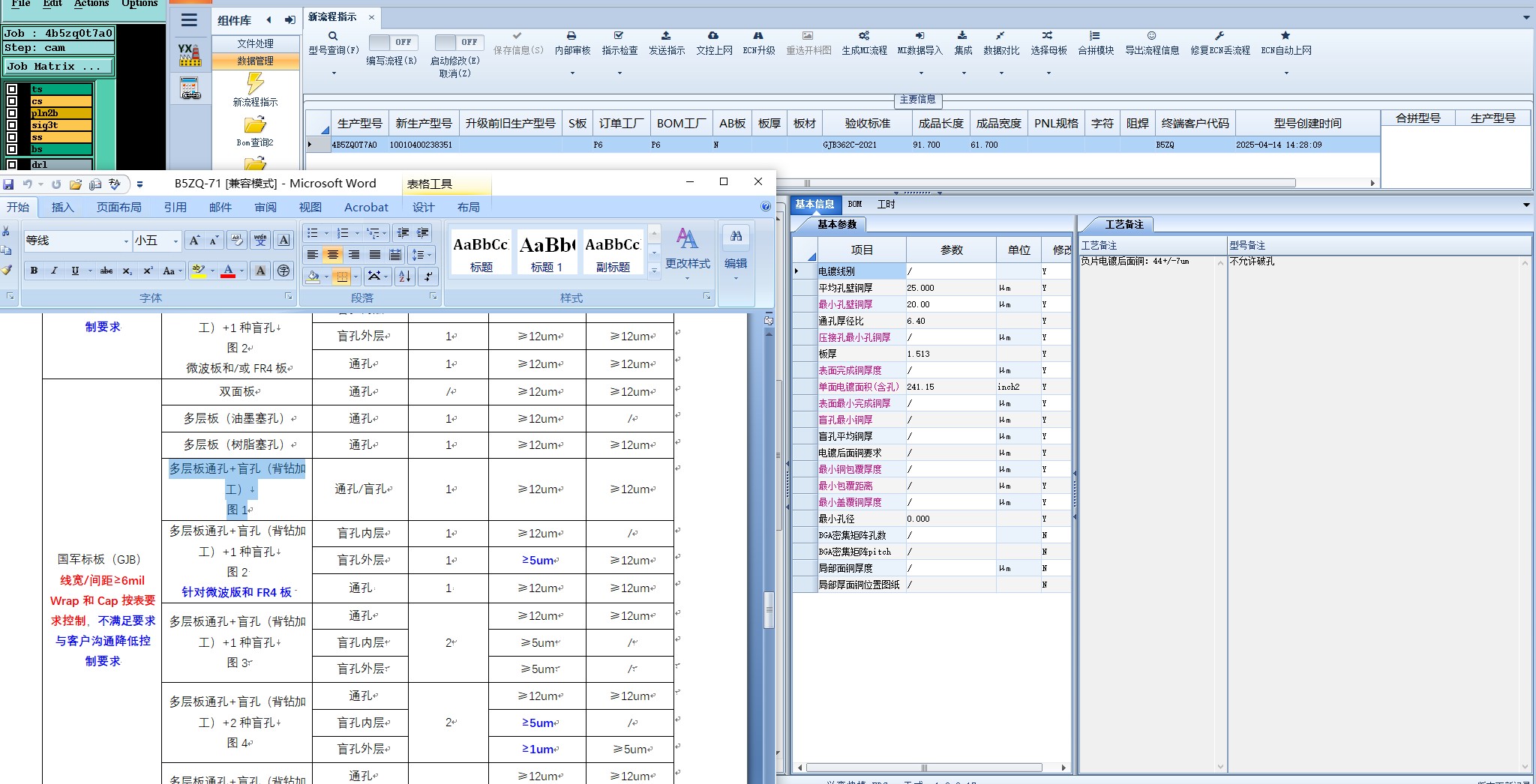
Task: Open the BOM tab
Action: pos(855,204)
